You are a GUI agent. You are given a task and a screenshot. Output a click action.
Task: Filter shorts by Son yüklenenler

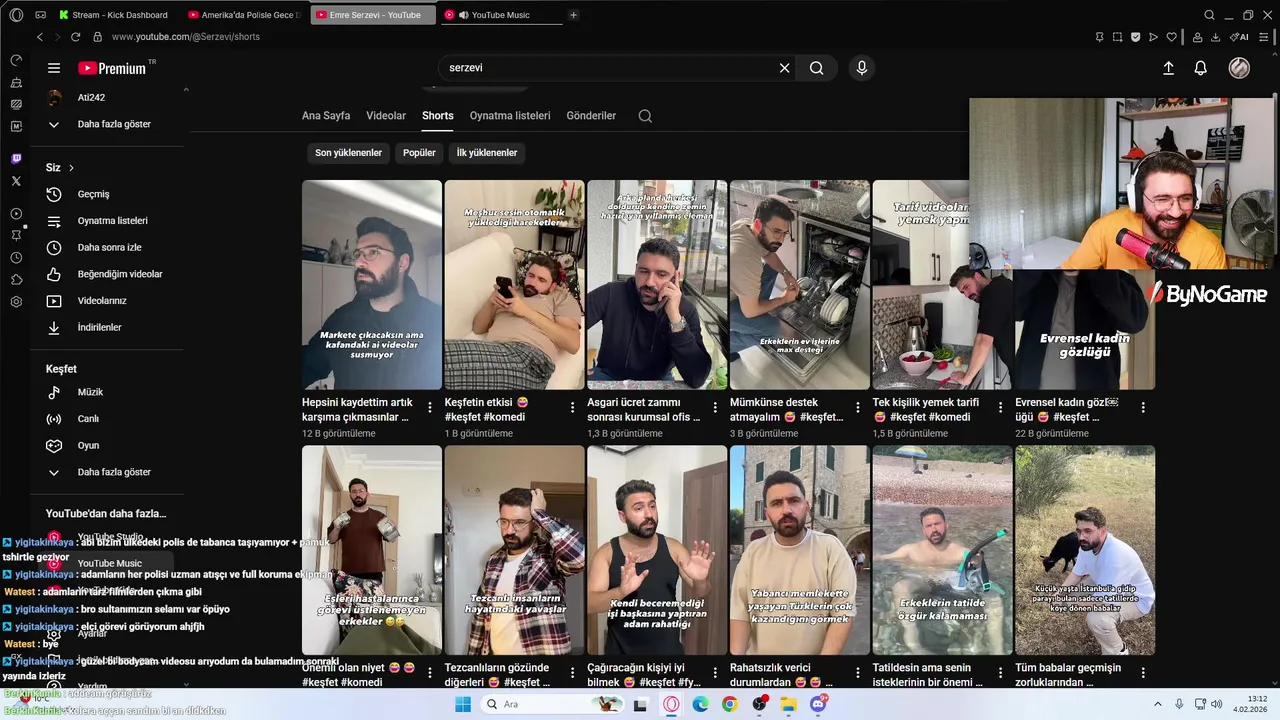tap(348, 153)
